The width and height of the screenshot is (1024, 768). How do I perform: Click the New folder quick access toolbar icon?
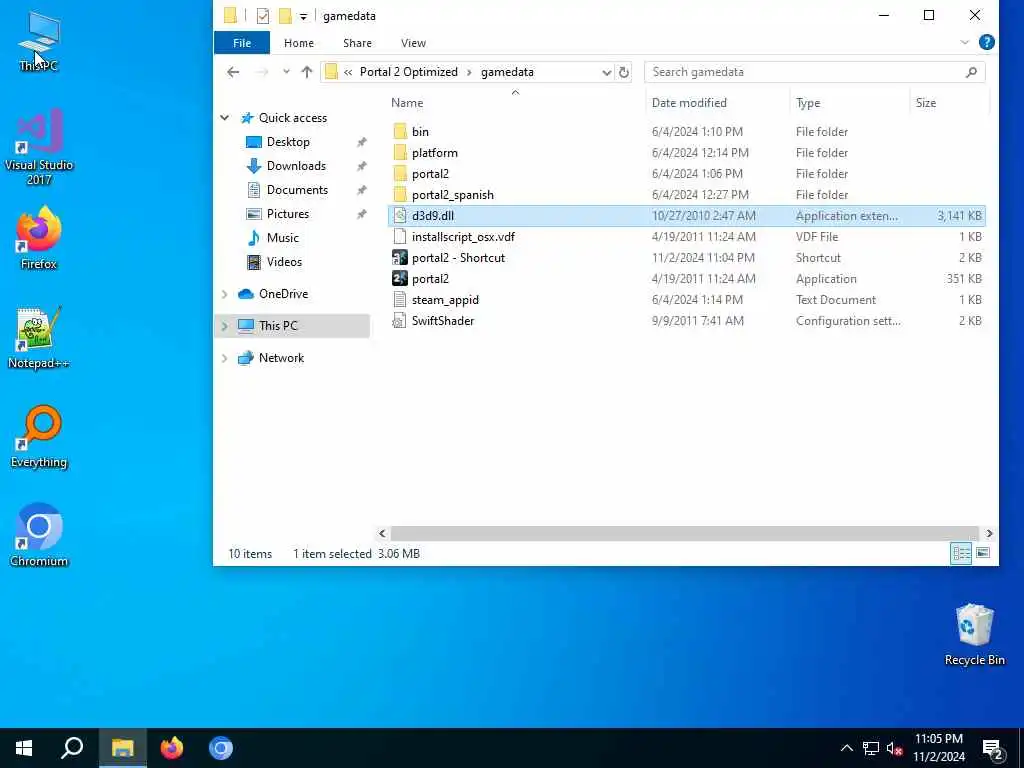click(x=285, y=16)
